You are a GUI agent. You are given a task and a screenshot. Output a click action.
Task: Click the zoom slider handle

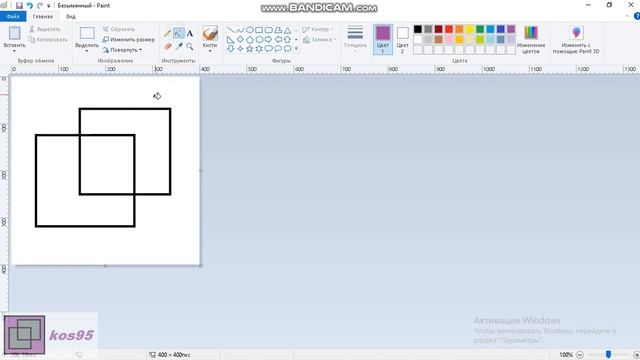click(609, 355)
